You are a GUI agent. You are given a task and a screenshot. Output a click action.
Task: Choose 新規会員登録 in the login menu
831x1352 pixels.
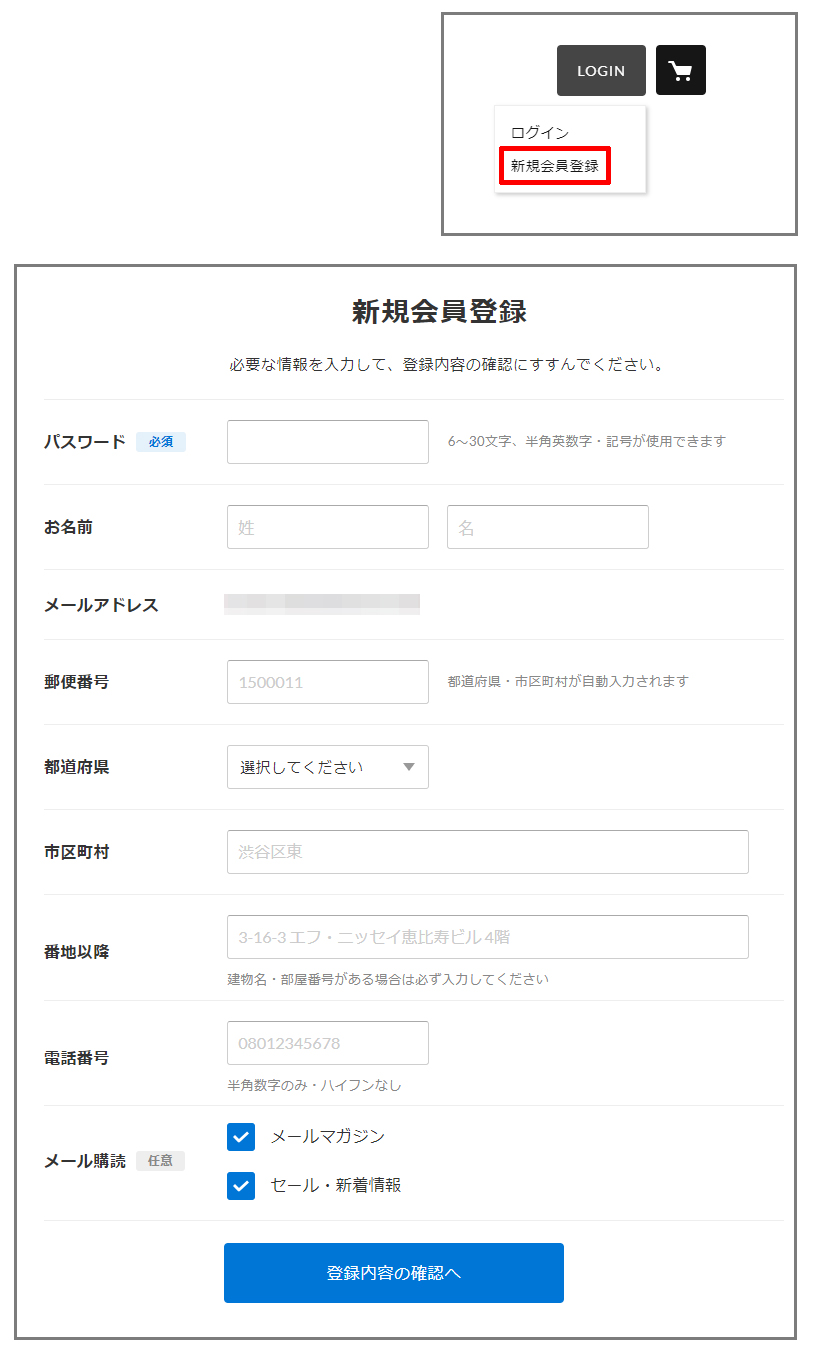click(x=555, y=166)
